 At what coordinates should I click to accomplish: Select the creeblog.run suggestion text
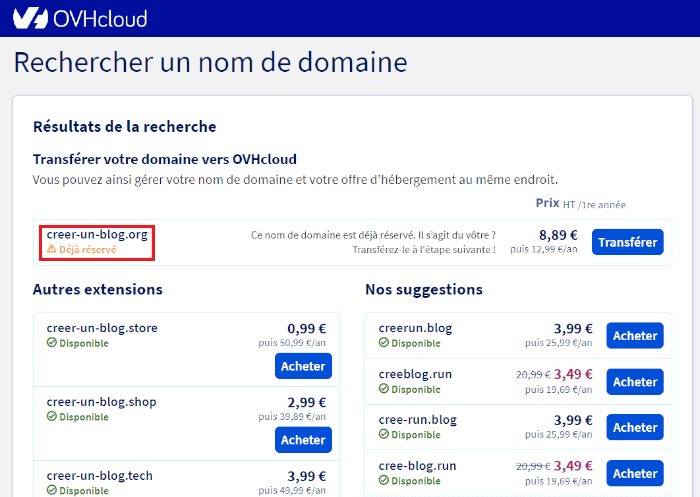(415, 374)
